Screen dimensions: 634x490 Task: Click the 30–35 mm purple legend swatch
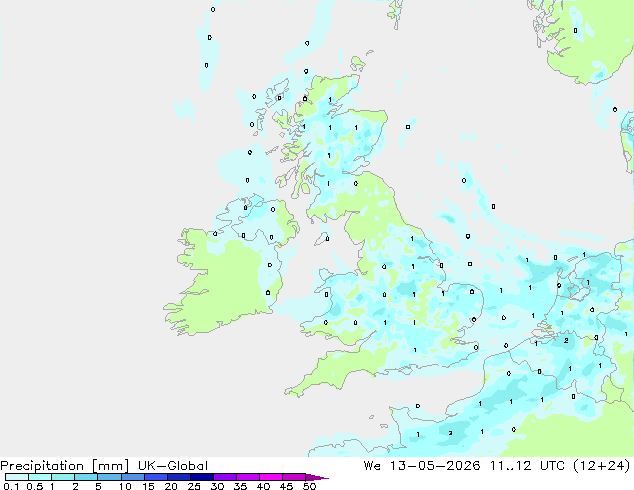225,477
